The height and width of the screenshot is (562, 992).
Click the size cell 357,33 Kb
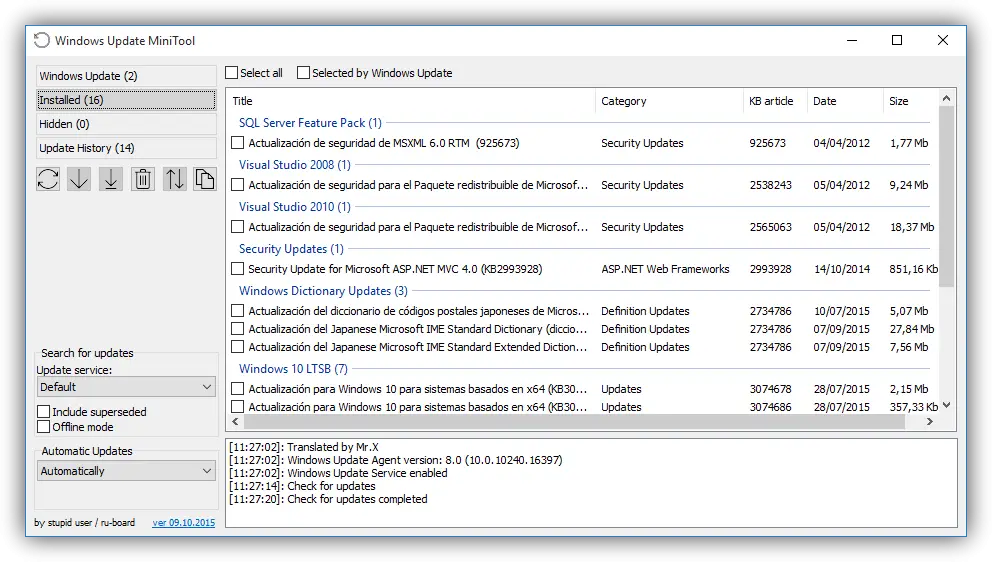click(x=914, y=407)
